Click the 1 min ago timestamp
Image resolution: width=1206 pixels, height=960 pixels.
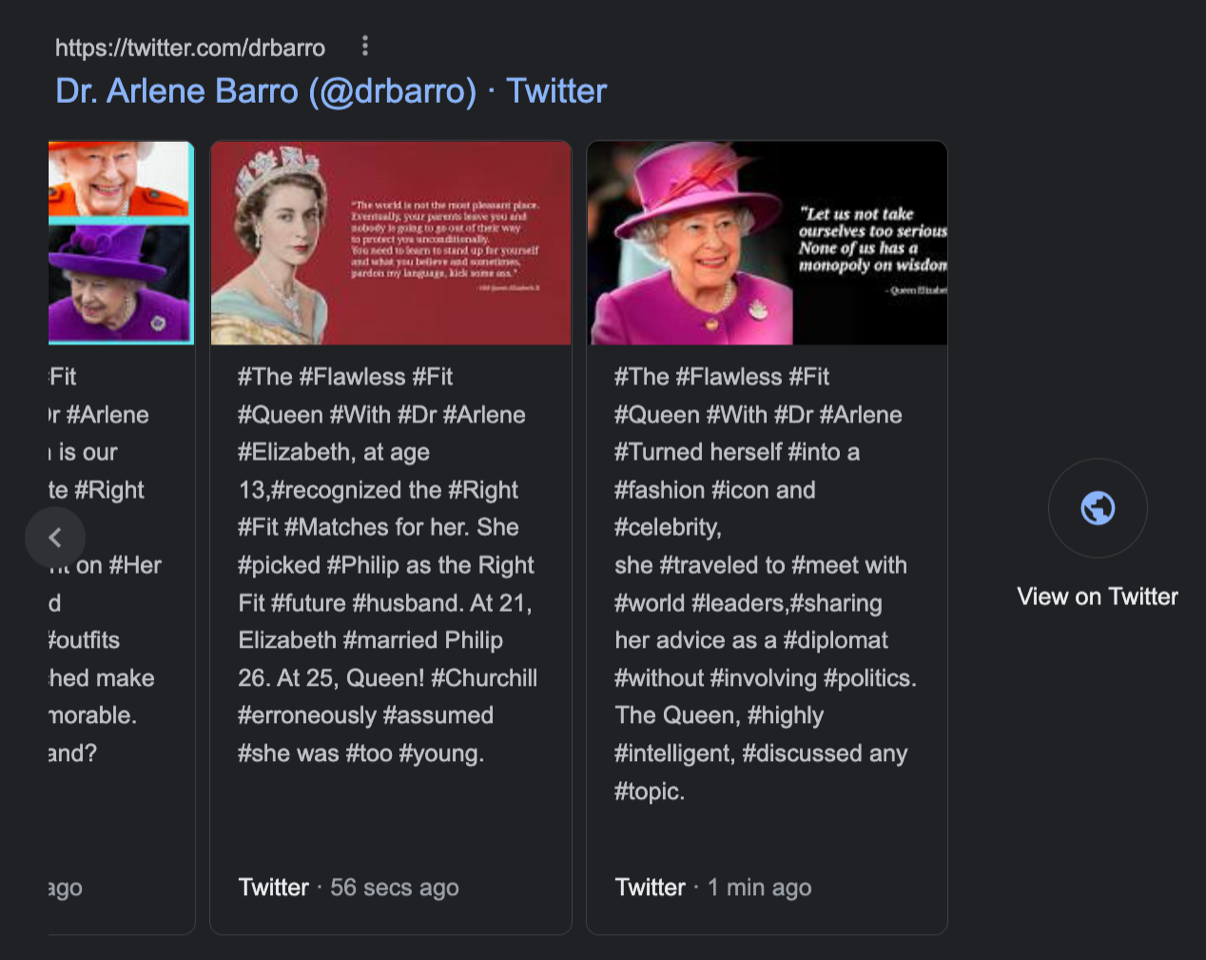[x=759, y=887]
